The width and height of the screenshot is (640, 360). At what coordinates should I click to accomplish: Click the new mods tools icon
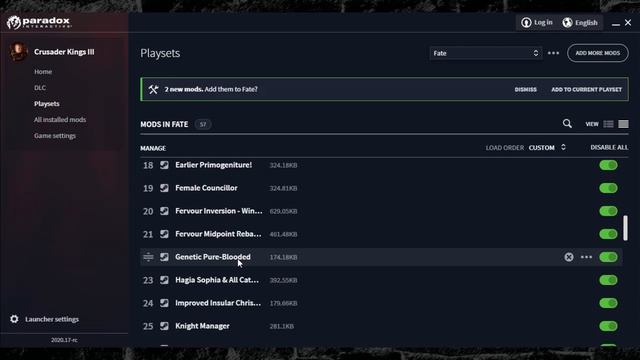pyautogui.click(x=153, y=89)
